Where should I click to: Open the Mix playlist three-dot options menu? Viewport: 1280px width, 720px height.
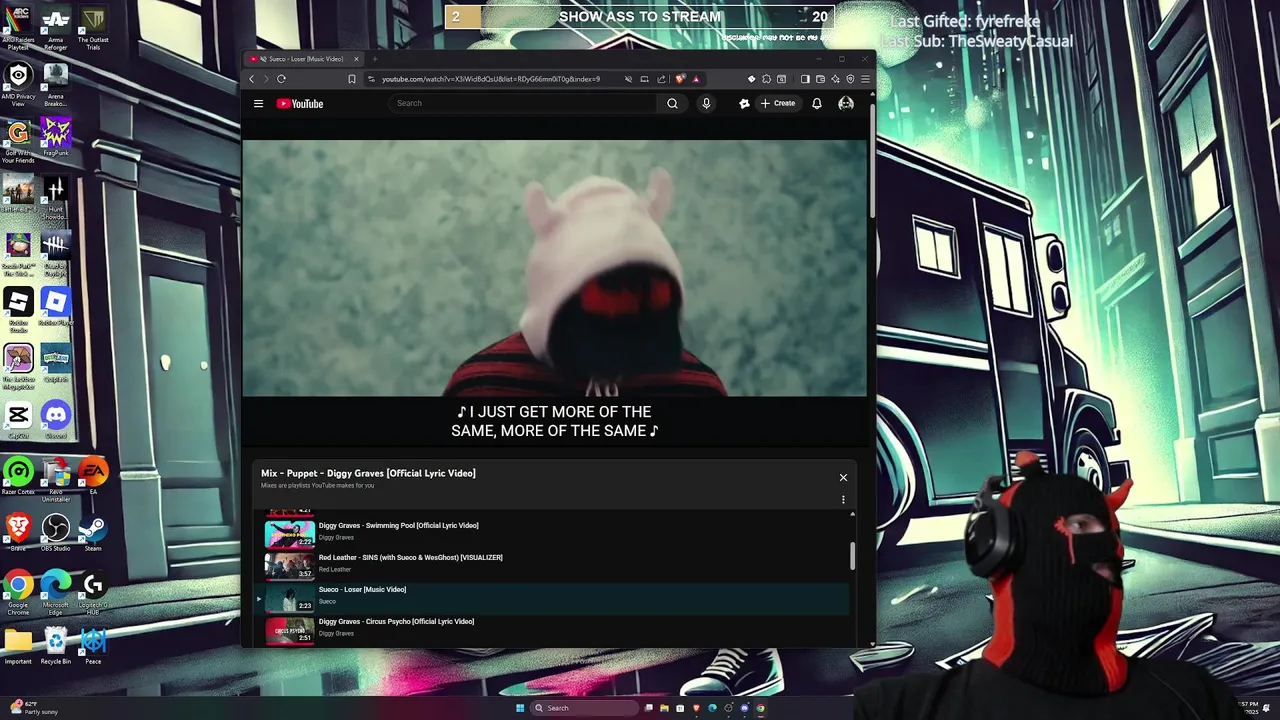(843, 499)
